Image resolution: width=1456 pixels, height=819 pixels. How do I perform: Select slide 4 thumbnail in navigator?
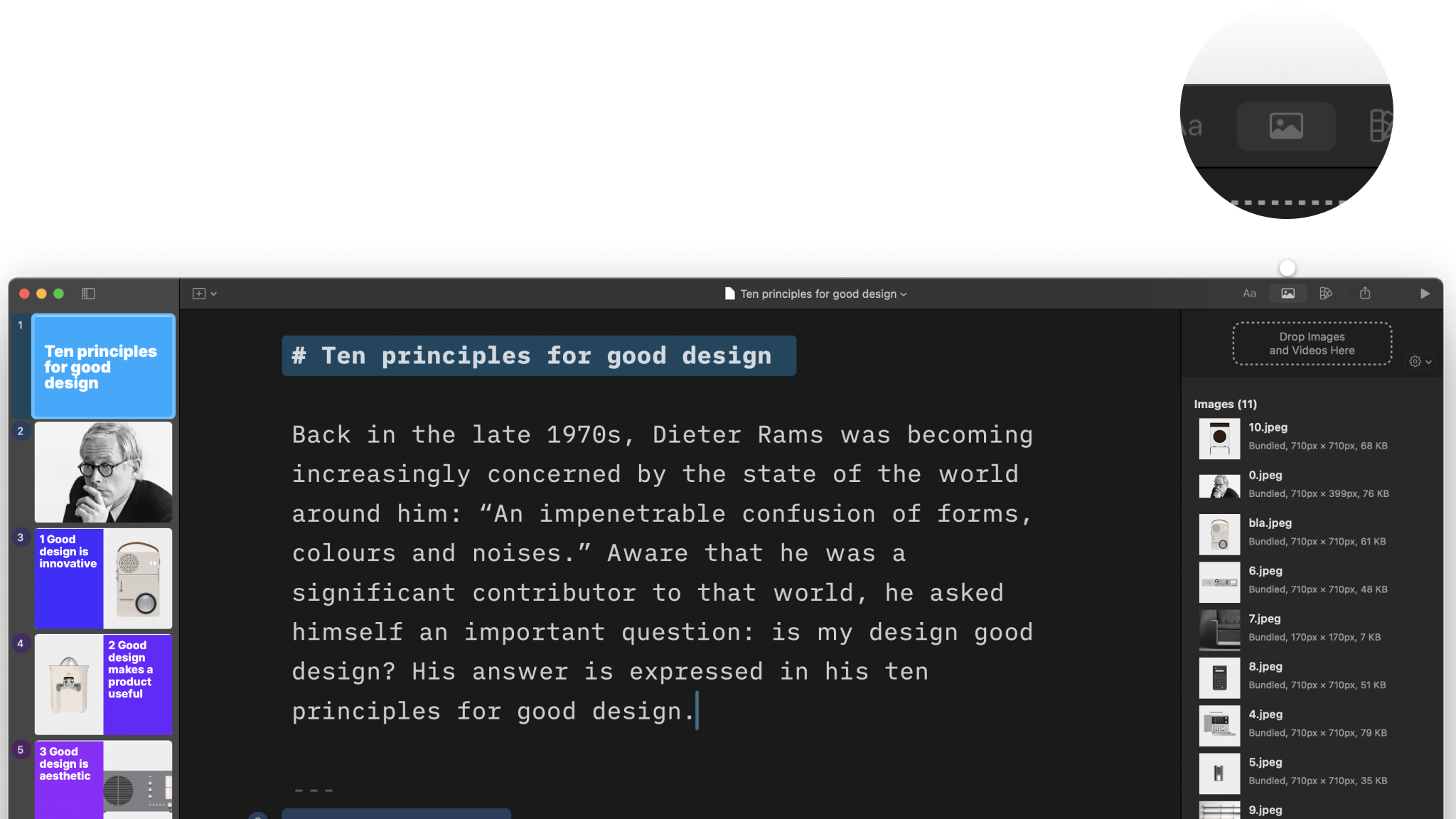coord(103,684)
